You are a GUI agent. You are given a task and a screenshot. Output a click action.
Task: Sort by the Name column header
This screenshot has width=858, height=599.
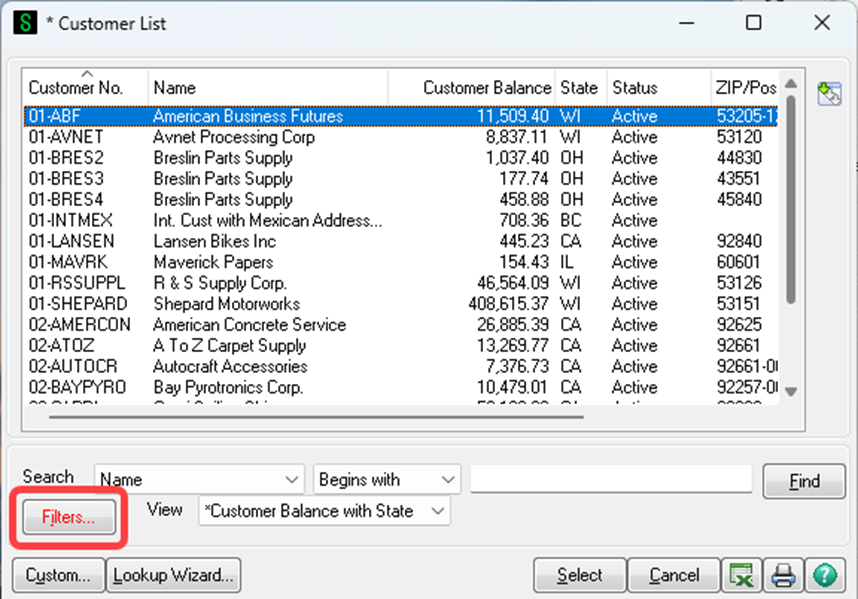click(x=268, y=88)
